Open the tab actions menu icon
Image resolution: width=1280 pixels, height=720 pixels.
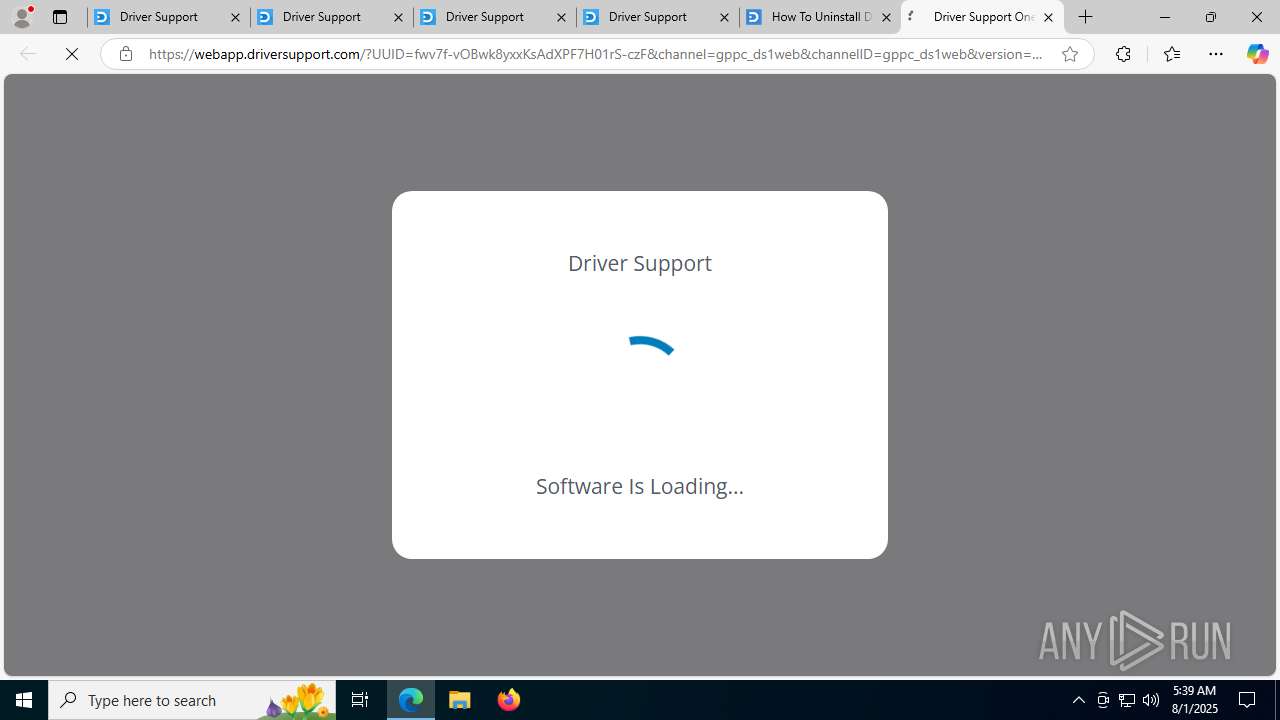point(60,17)
